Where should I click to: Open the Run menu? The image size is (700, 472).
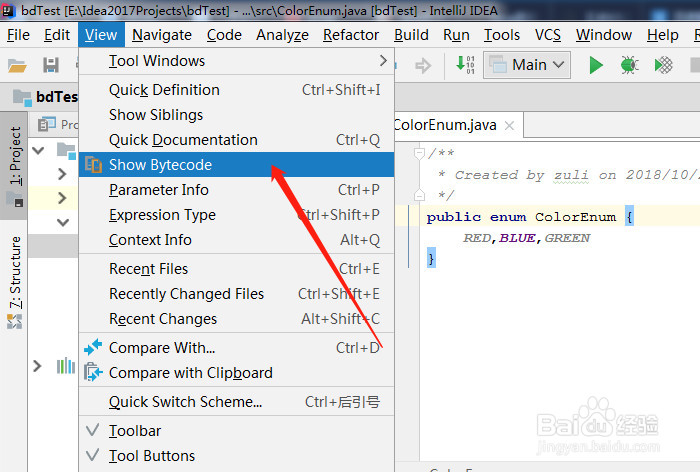(x=456, y=35)
